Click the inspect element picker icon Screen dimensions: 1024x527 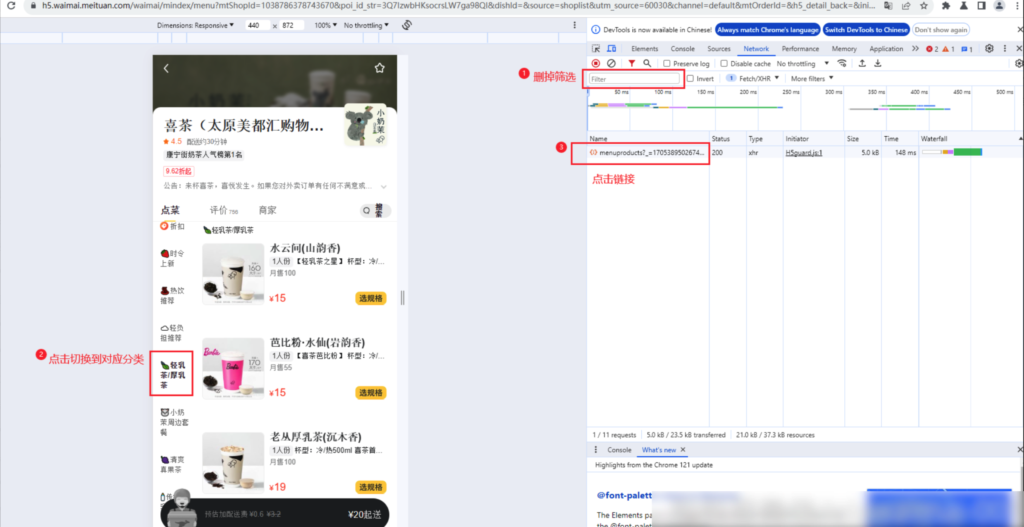click(596, 48)
